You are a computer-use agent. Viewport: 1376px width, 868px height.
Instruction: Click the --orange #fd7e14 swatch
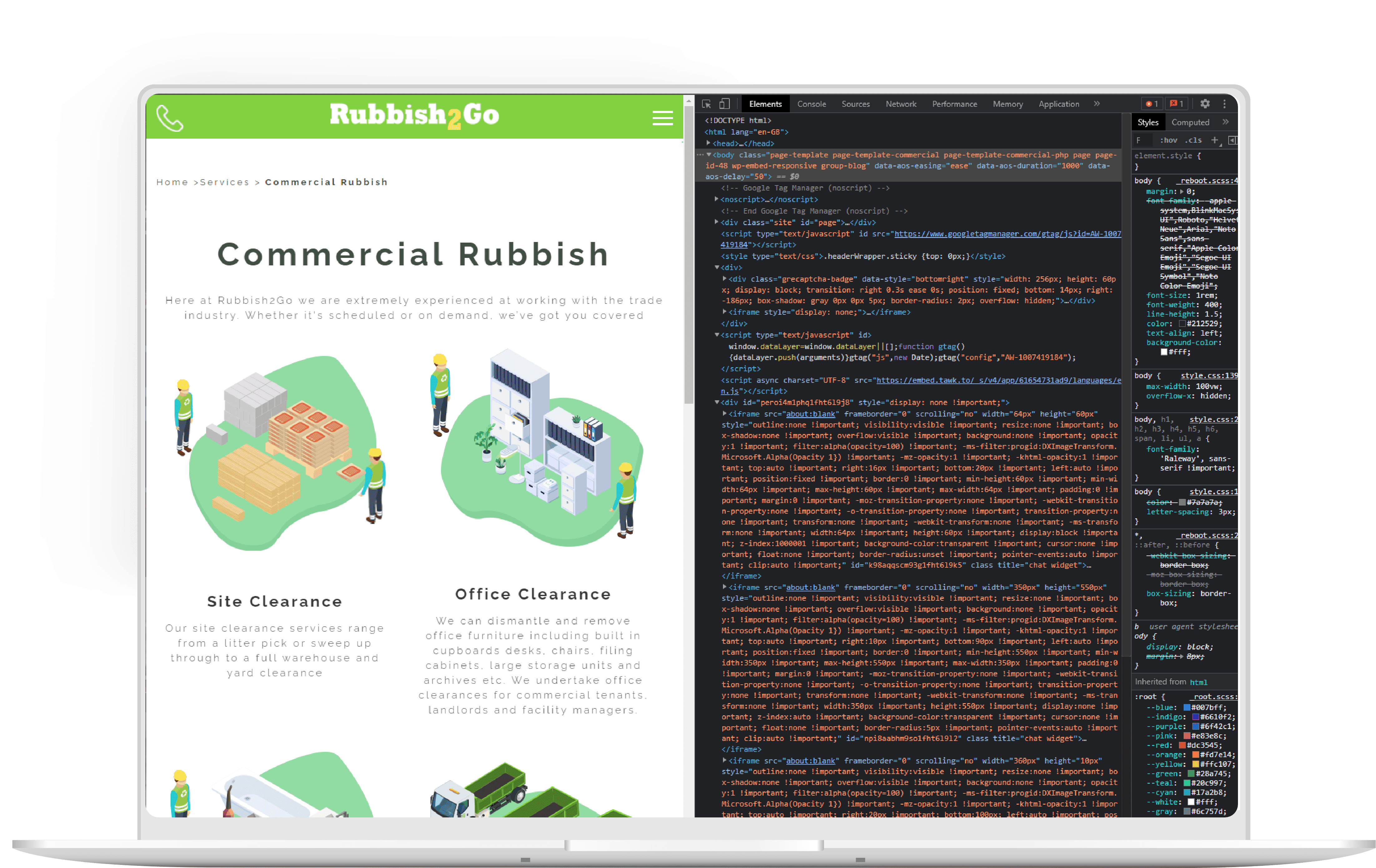[x=1195, y=755]
